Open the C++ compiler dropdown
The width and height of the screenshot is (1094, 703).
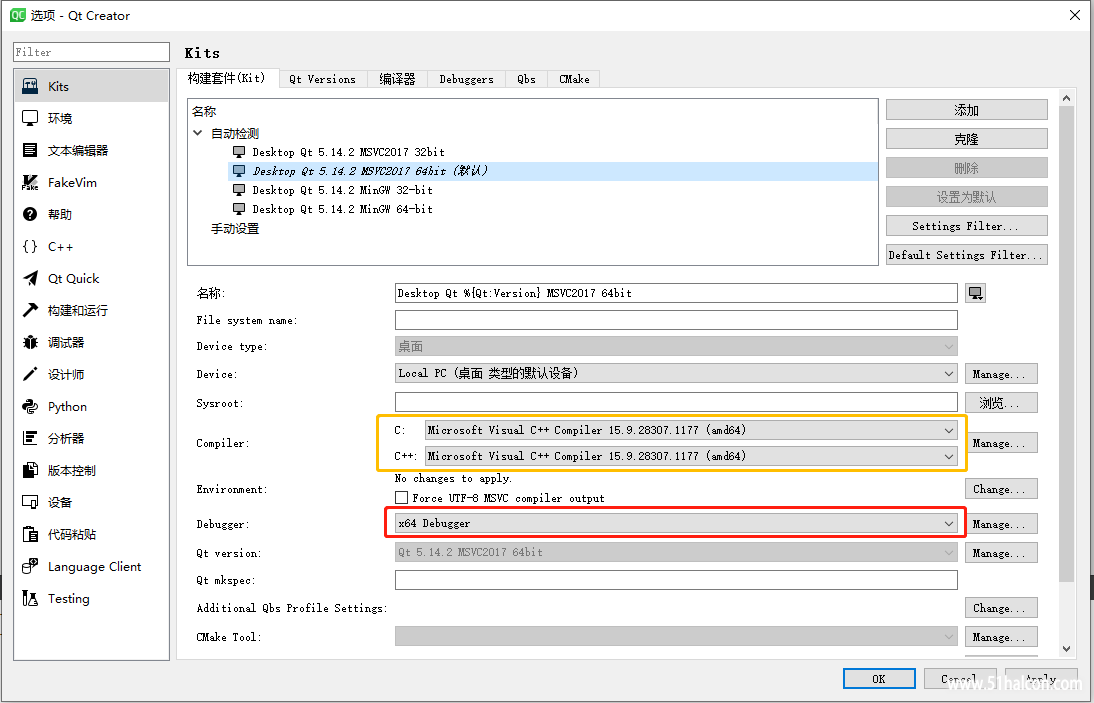pyautogui.click(x=691, y=456)
